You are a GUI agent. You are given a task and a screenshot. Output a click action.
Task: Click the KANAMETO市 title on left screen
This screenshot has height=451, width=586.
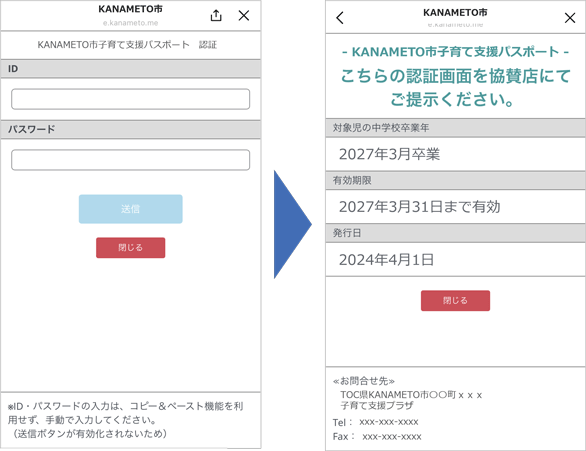click(x=130, y=9)
